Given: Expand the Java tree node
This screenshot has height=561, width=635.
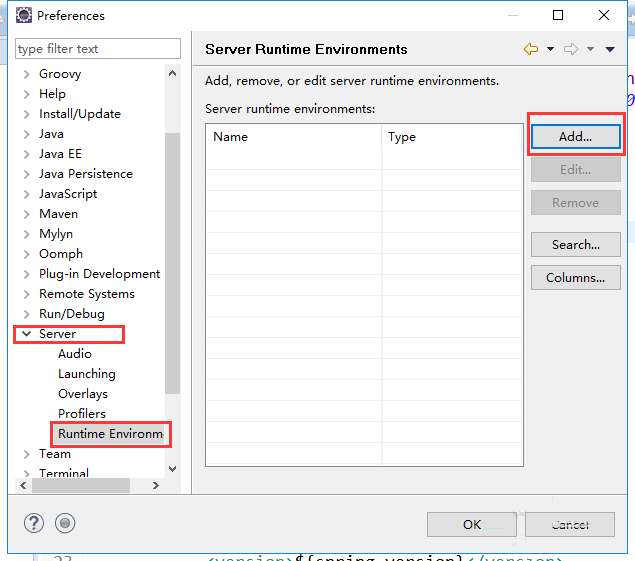Looking at the screenshot, I should (27, 134).
